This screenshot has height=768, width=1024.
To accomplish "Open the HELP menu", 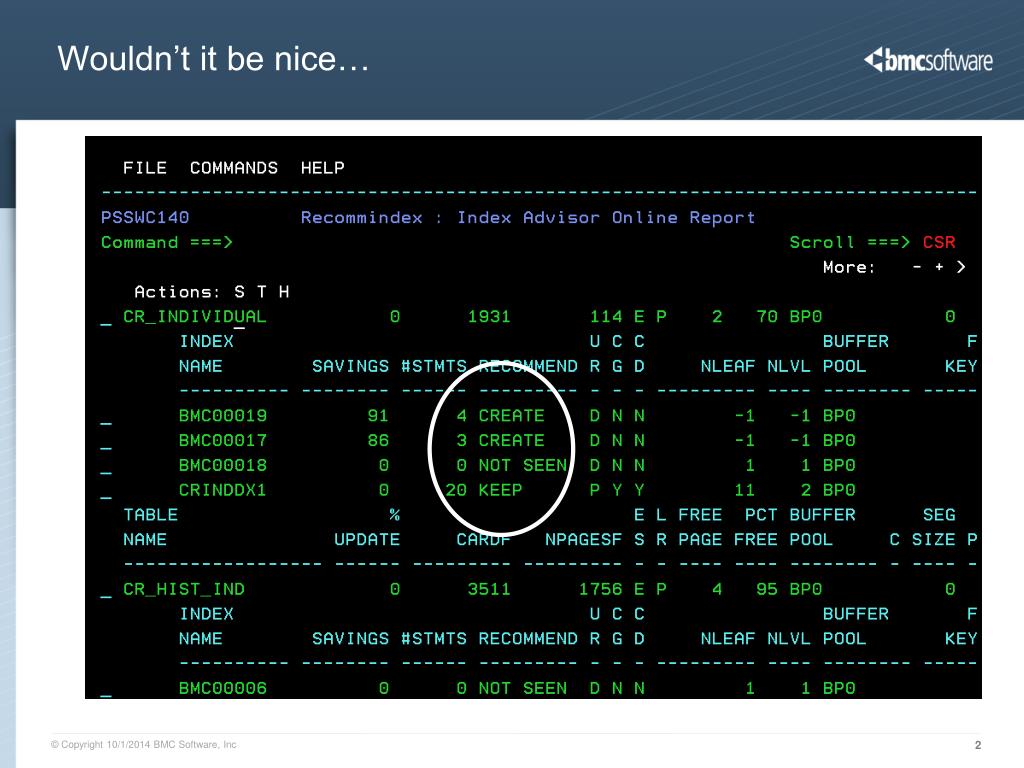I will (x=323, y=168).
